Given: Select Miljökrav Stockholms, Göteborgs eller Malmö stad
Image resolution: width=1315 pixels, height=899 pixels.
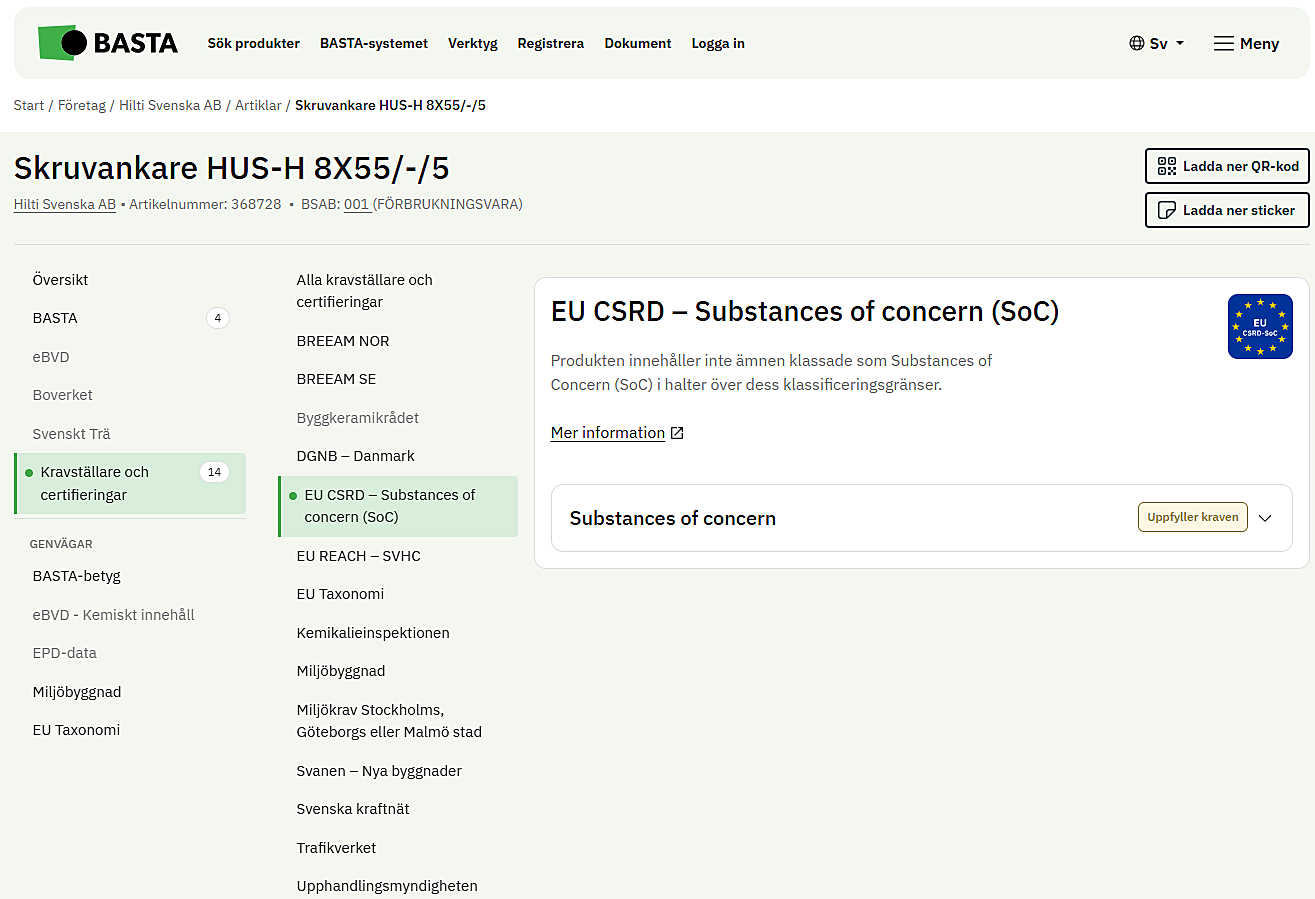Looking at the screenshot, I should [398, 721].
